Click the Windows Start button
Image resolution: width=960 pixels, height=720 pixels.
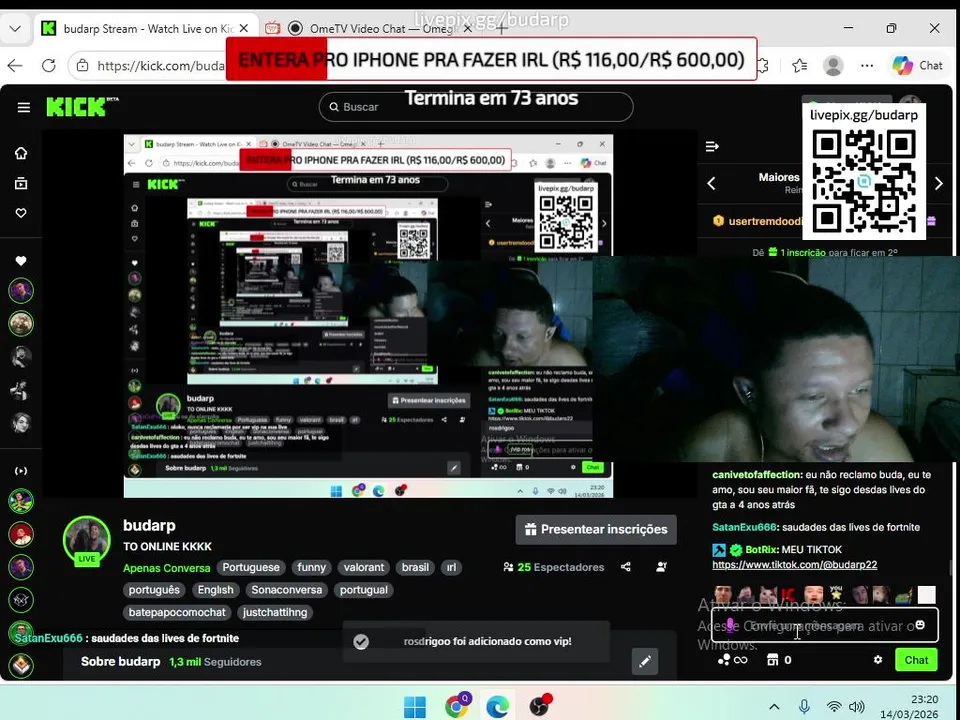415,707
